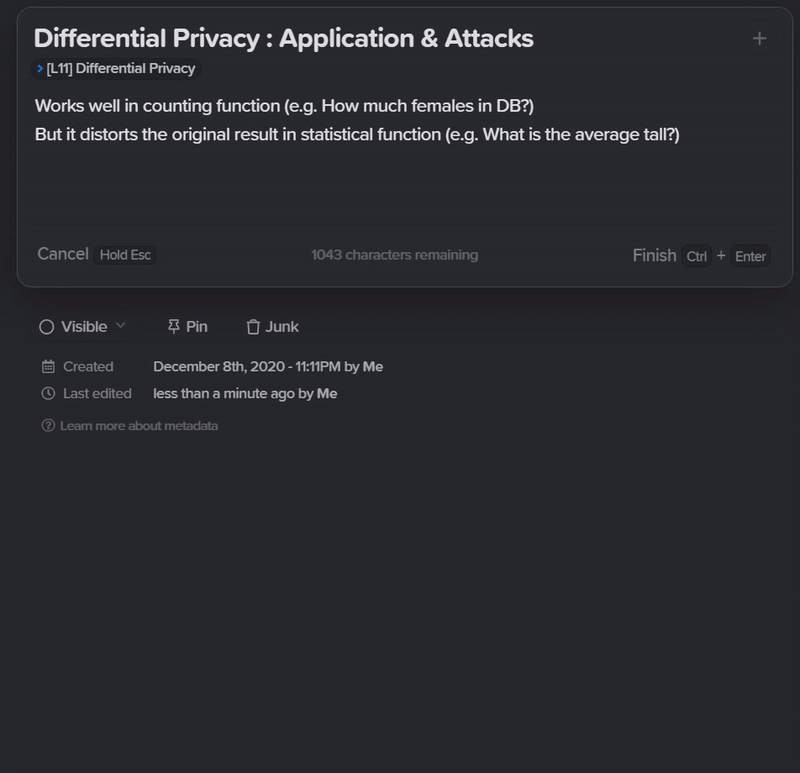
Task: Click the plus icon beside the title
Action: pos(759,38)
